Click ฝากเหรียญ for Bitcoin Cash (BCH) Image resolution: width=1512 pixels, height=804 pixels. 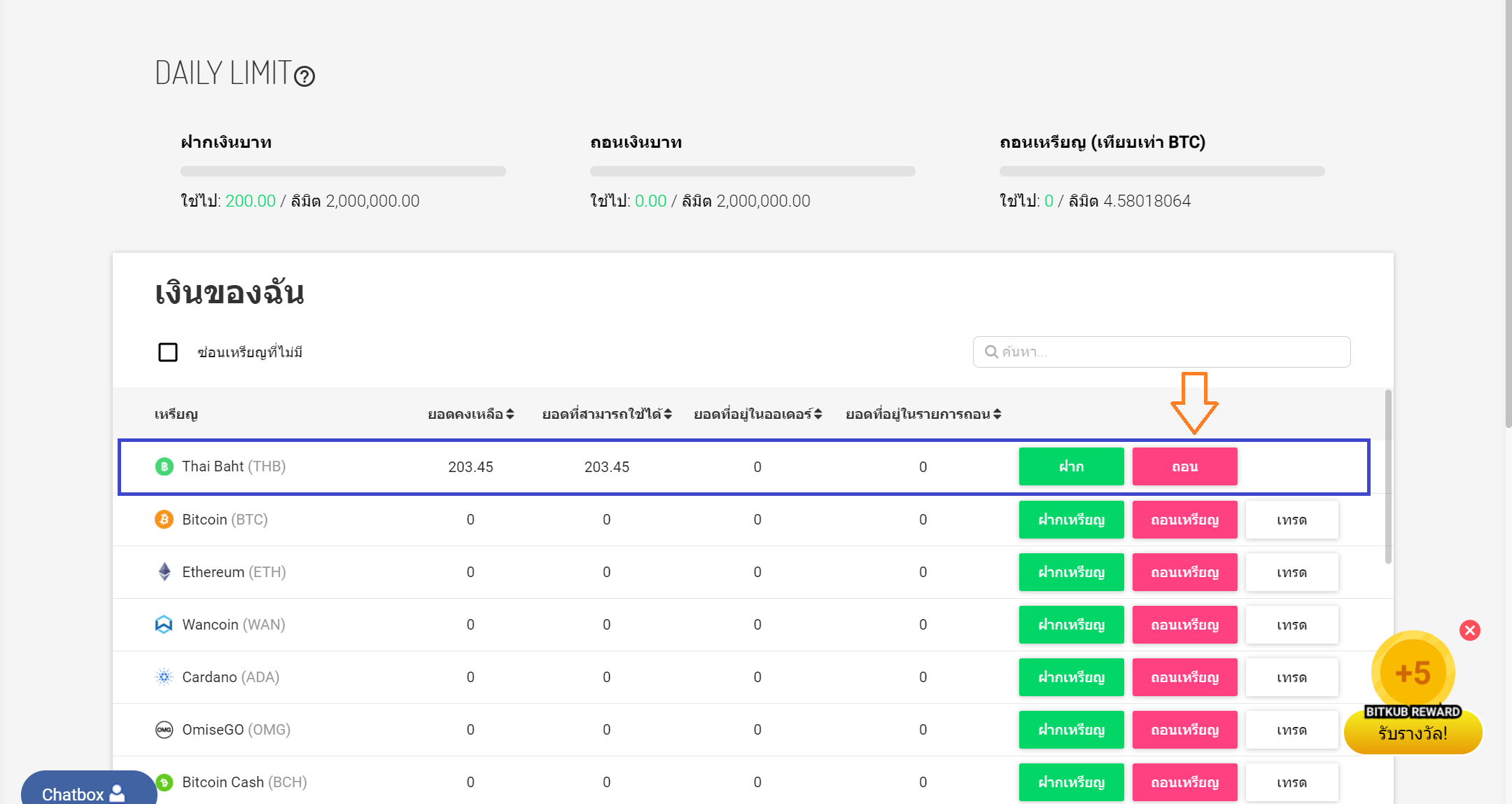point(1071,782)
